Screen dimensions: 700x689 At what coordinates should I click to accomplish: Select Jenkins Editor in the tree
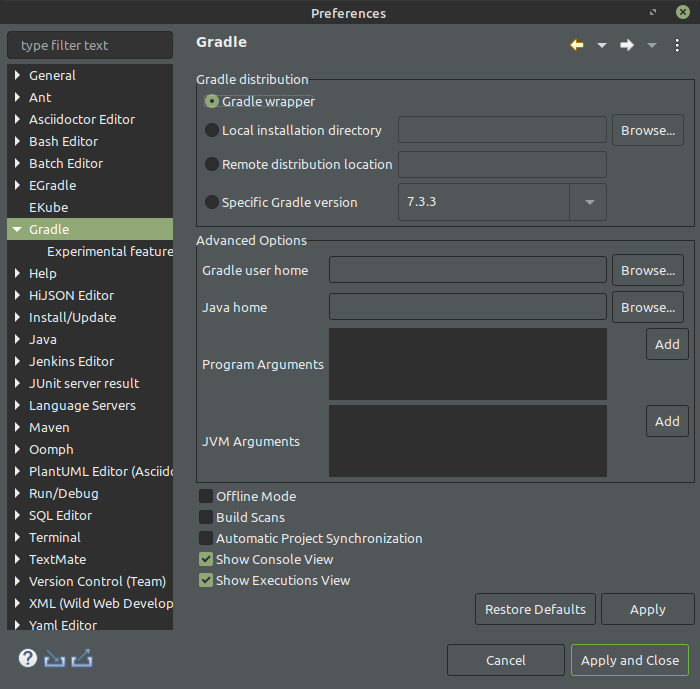71,361
